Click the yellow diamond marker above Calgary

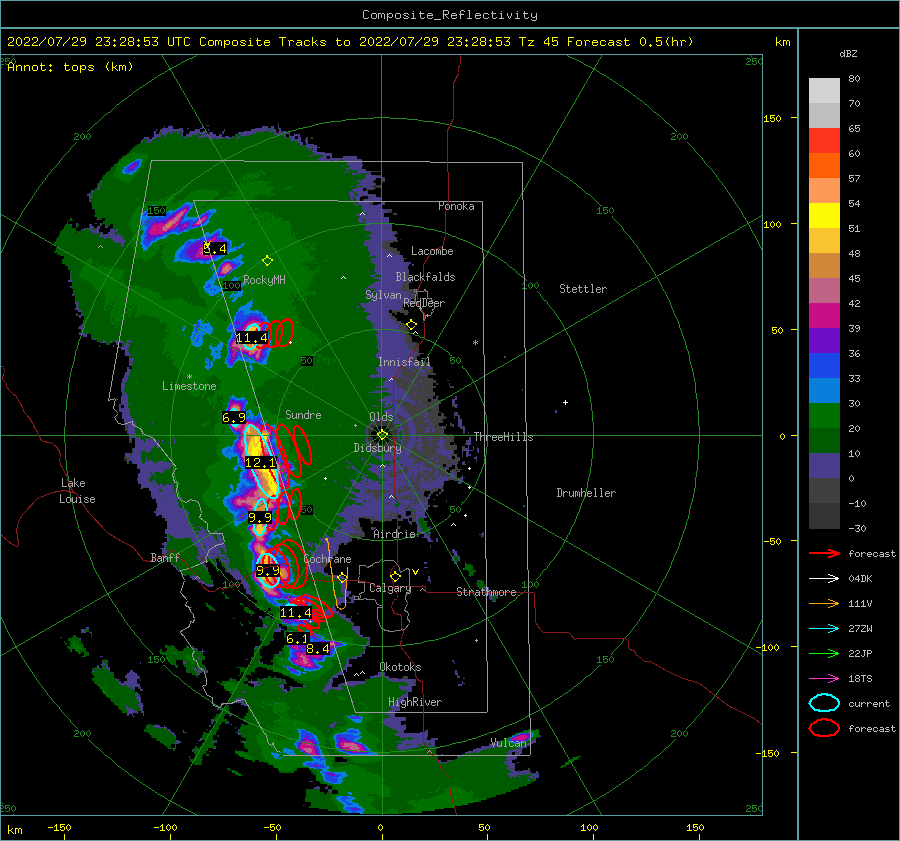click(395, 576)
